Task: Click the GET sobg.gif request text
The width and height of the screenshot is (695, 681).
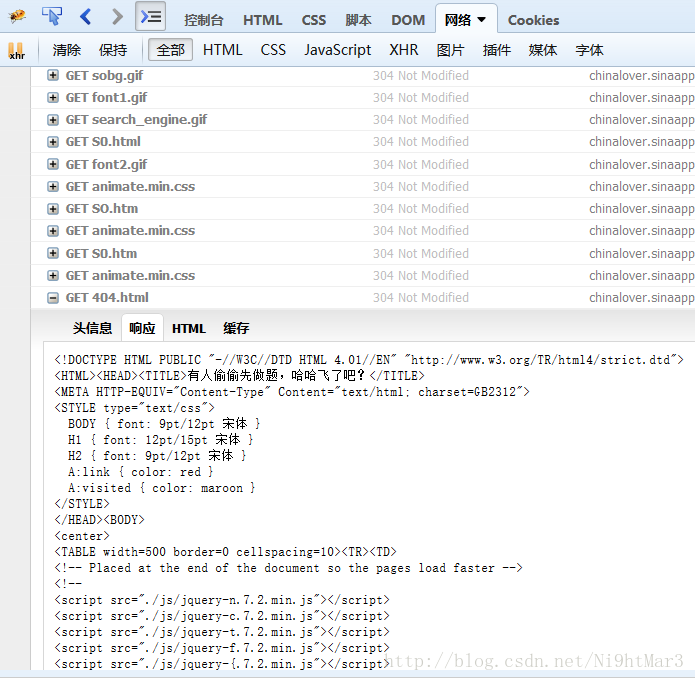Action: (104, 76)
